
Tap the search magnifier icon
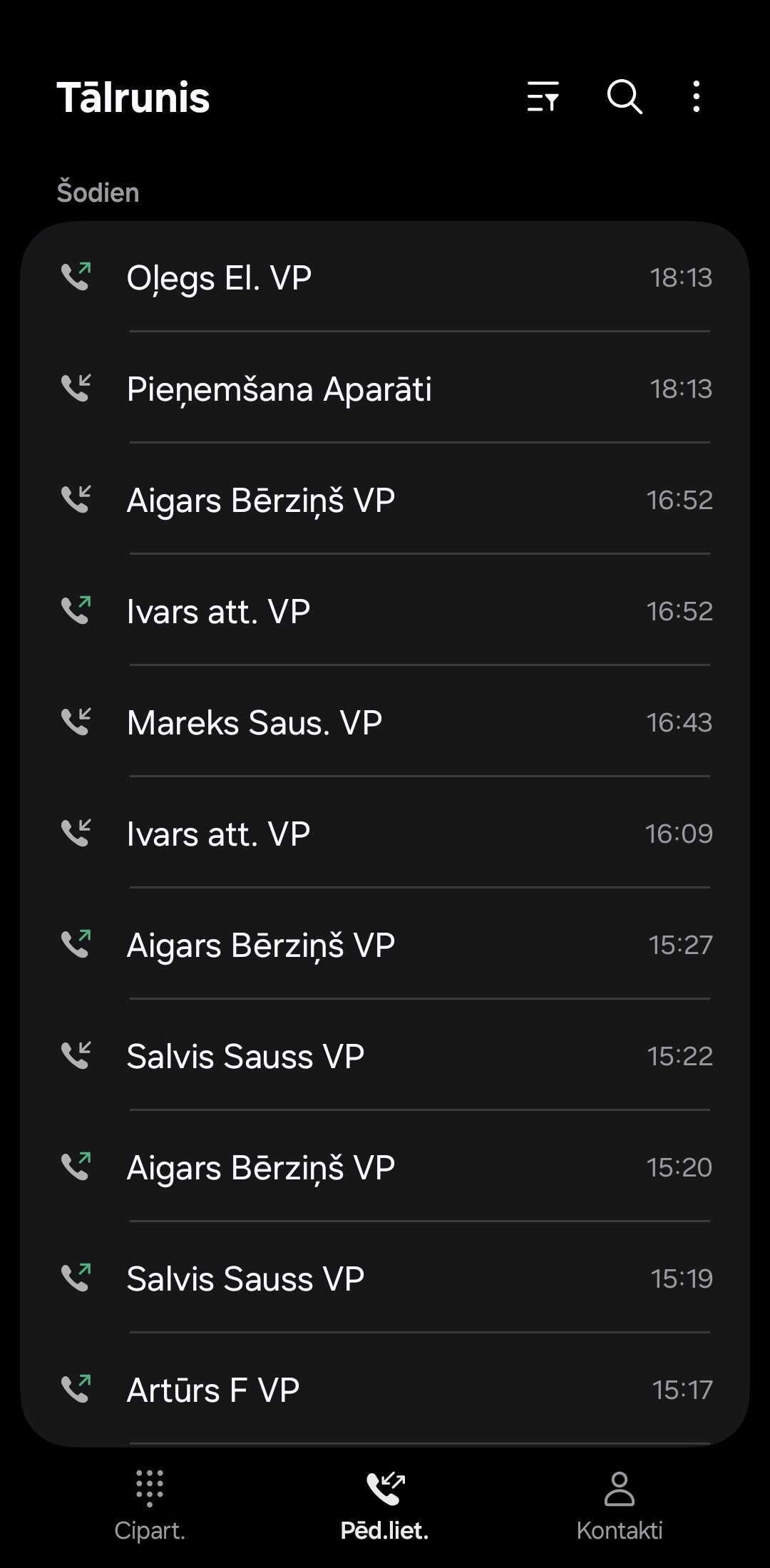pyautogui.click(x=625, y=96)
